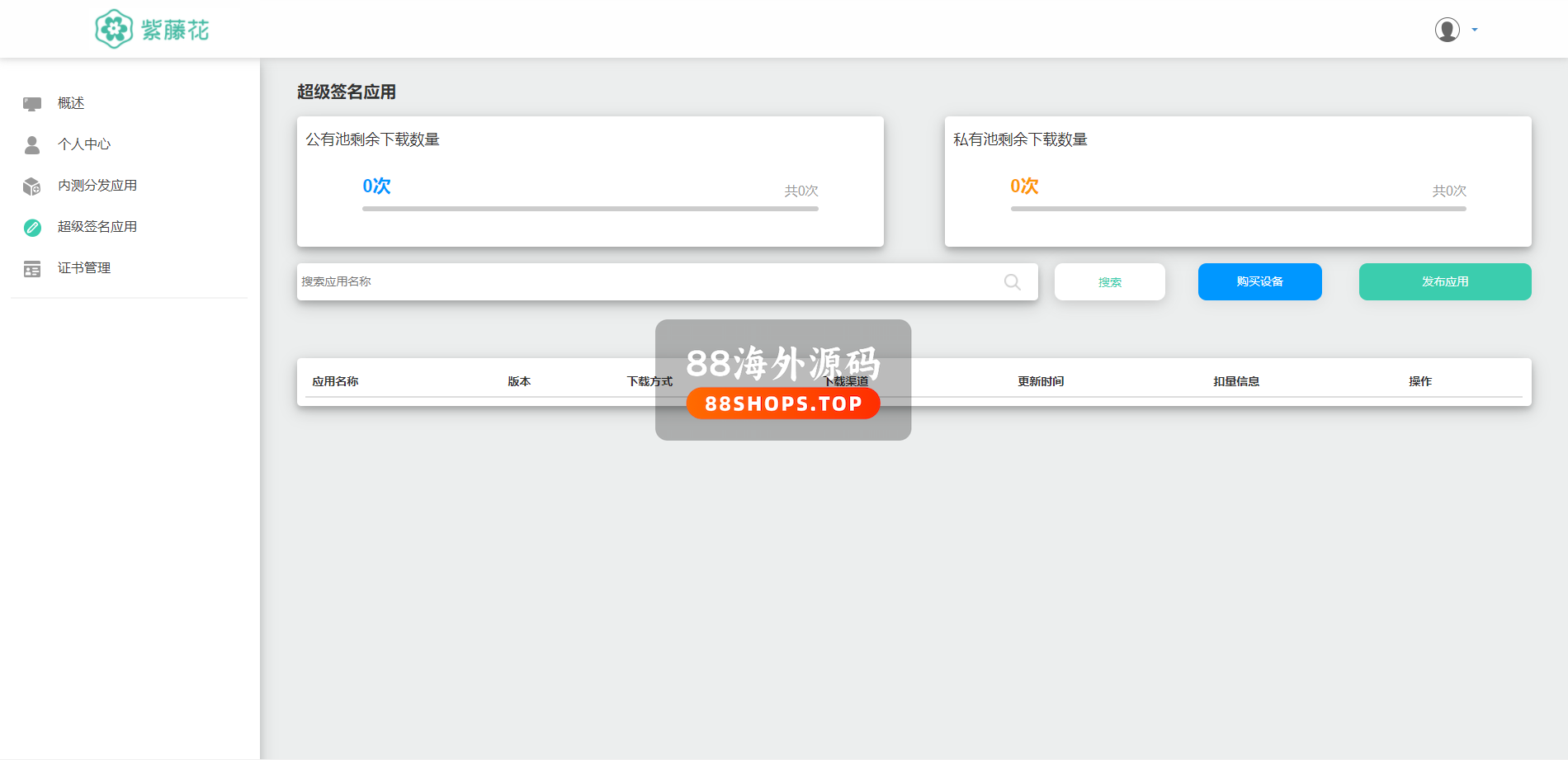Click the green 发布应用 button
This screenshot has width=1568, height=760.
(1444, 282)
